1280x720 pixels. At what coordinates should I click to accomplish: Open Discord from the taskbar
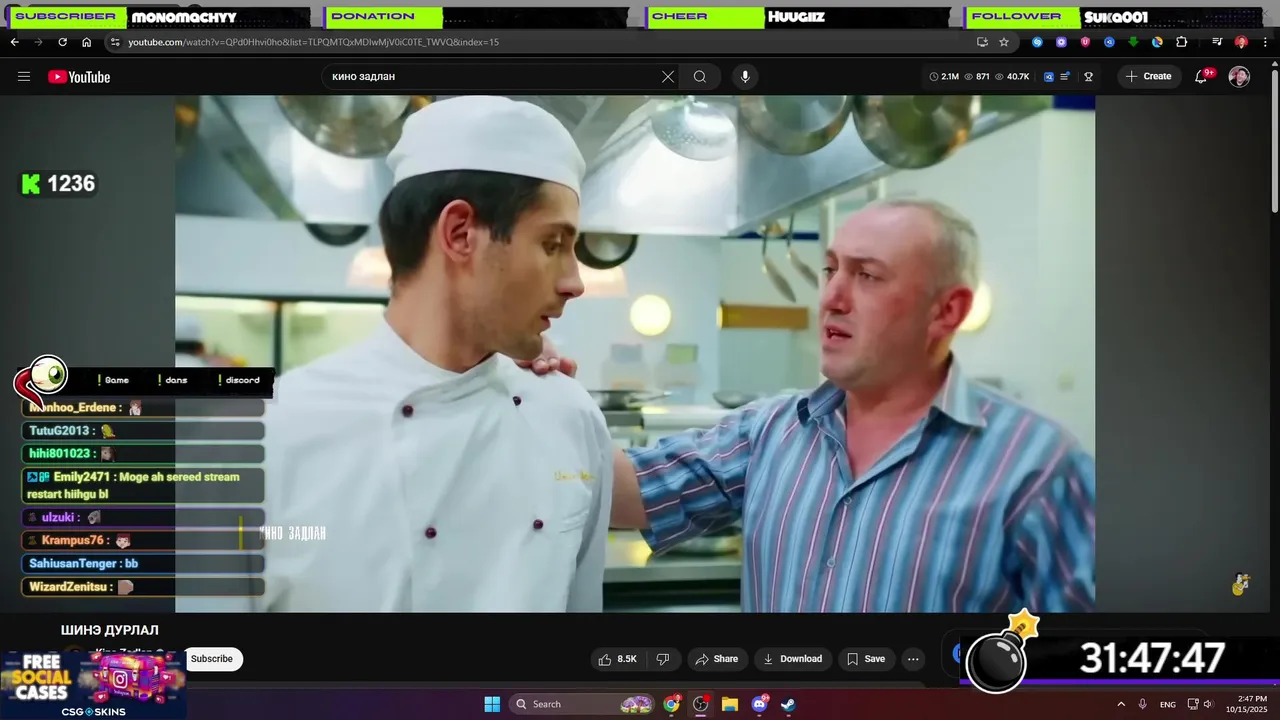[x=759, y=704]
